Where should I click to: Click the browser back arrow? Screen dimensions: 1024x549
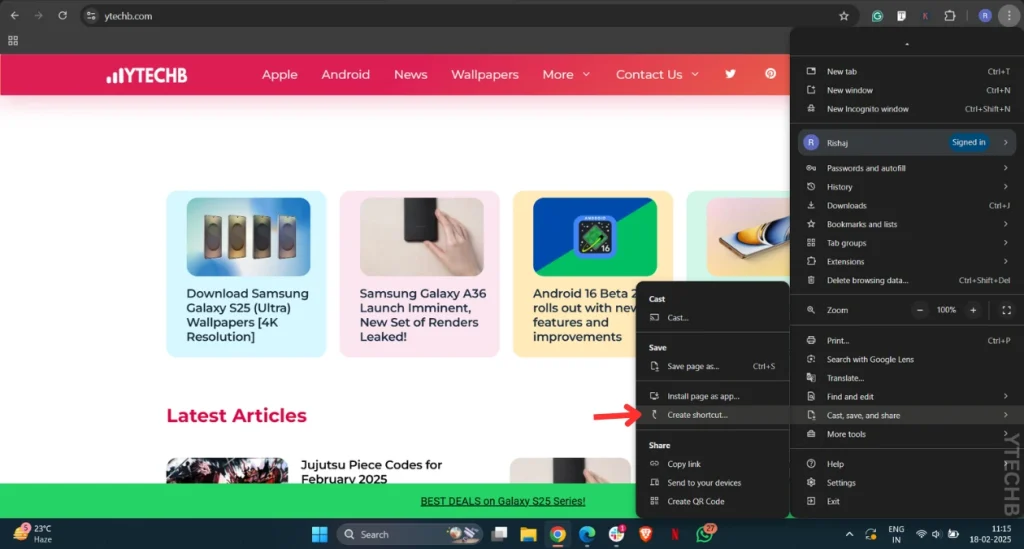[x=14, y=16]
